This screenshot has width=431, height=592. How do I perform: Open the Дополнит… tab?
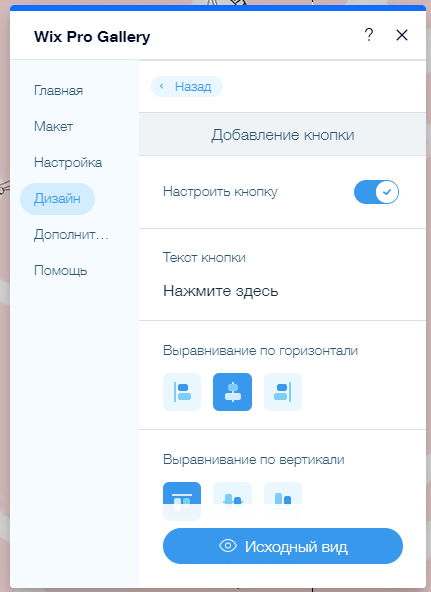(x=71, y=234)
